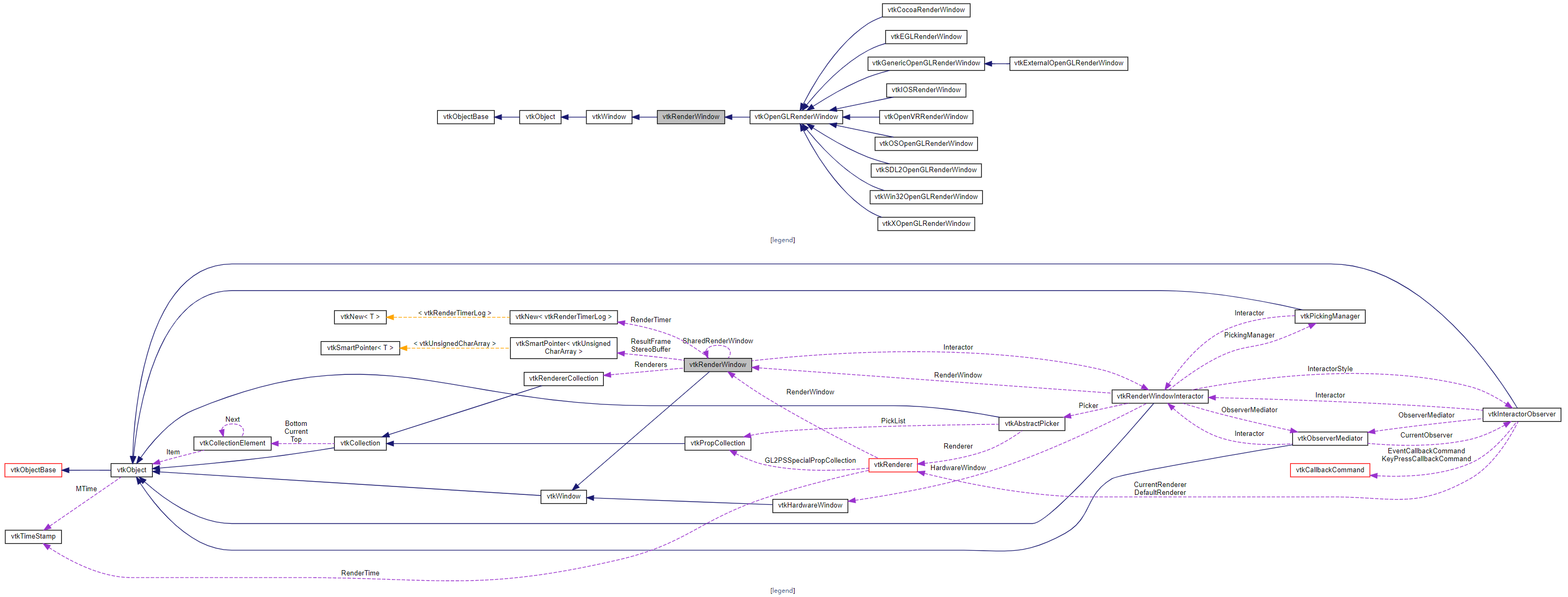This screenshot has width=1568, height=597.
Task: Click vtkHardwareWindow box
Action: tap(810, 505)
